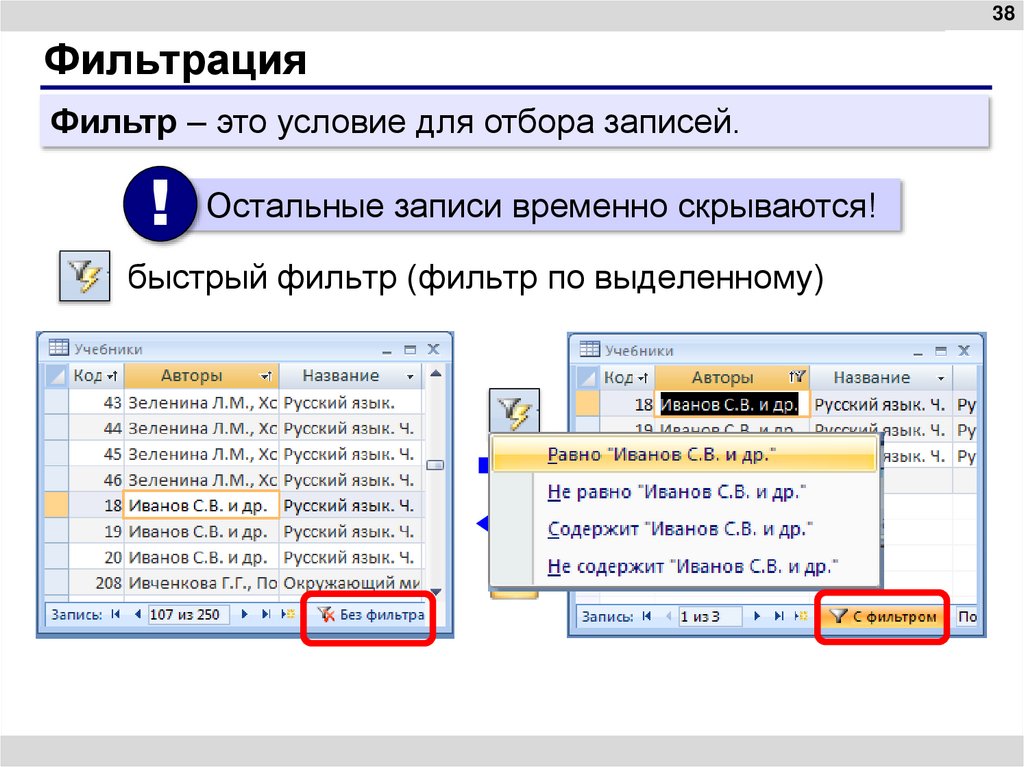Click last record button in right navigator
The width and height of the screenshot is (1024, 767).
click(x=778, y=617)
